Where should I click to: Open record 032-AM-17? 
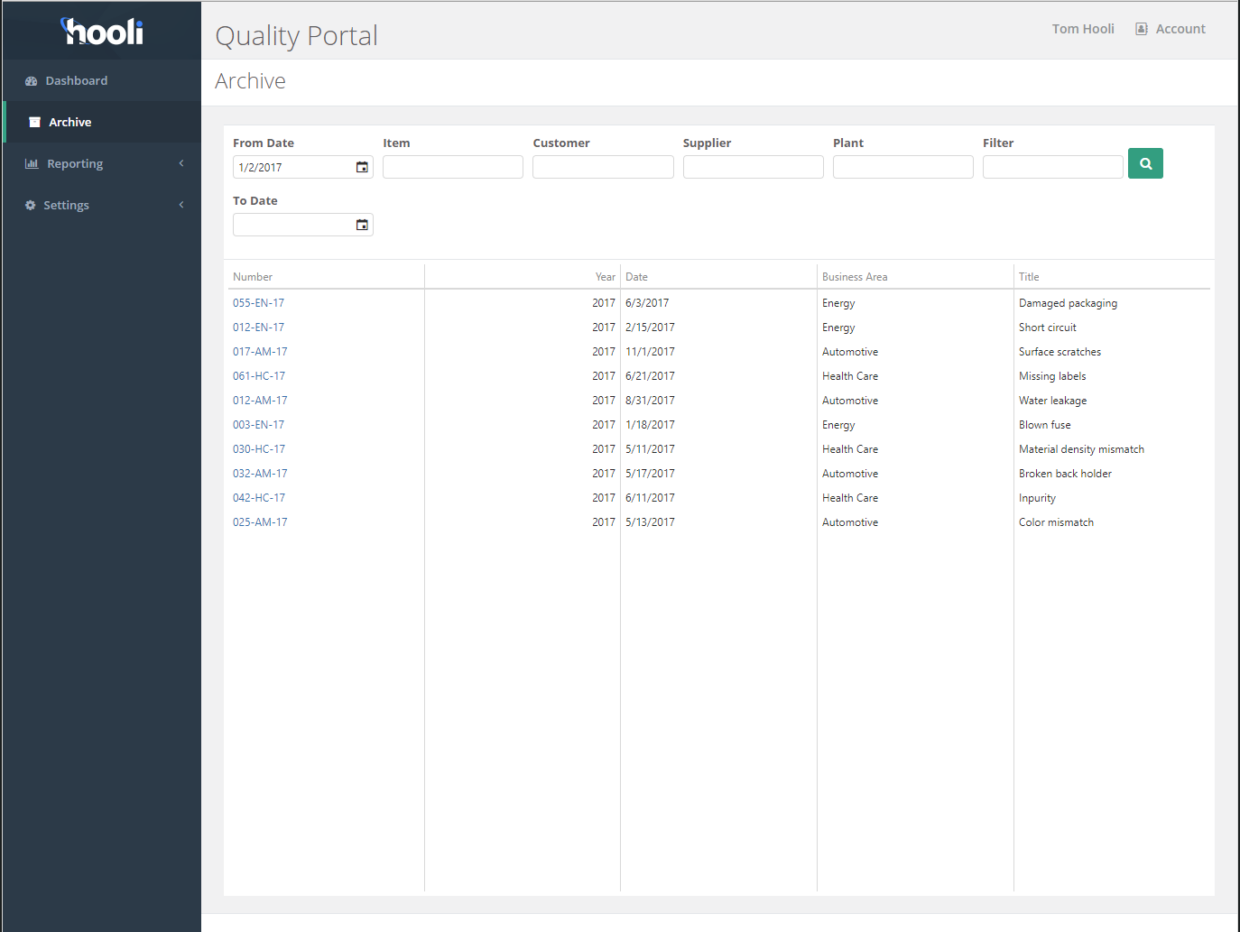[260, 474]
